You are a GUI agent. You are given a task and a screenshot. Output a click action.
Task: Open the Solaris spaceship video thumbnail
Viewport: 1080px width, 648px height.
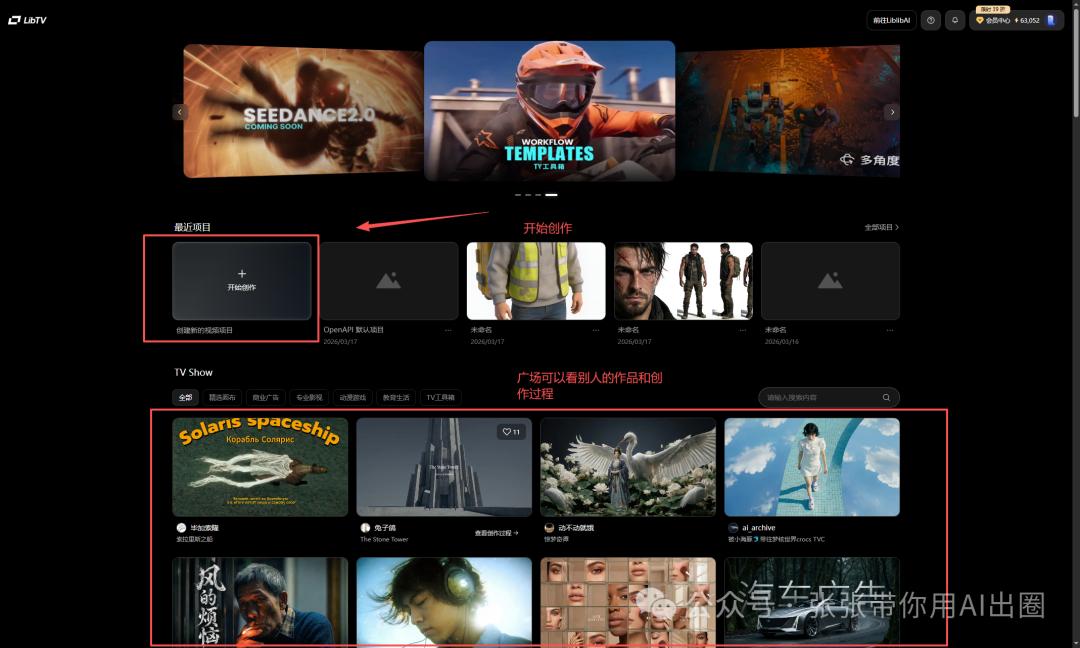coord(260,467)
